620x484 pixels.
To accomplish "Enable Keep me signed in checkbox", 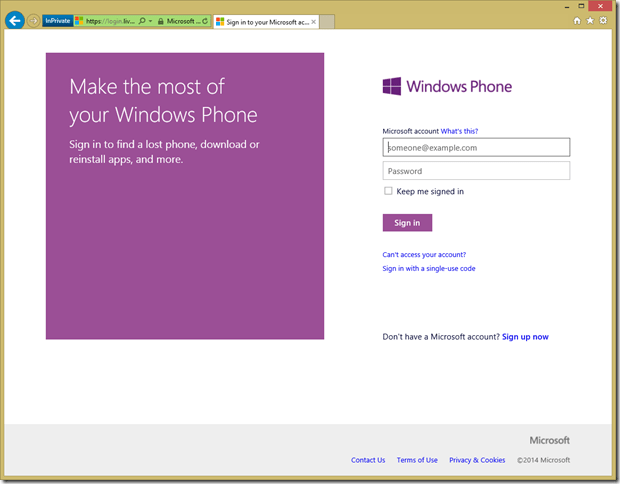I will click(388, 191).
